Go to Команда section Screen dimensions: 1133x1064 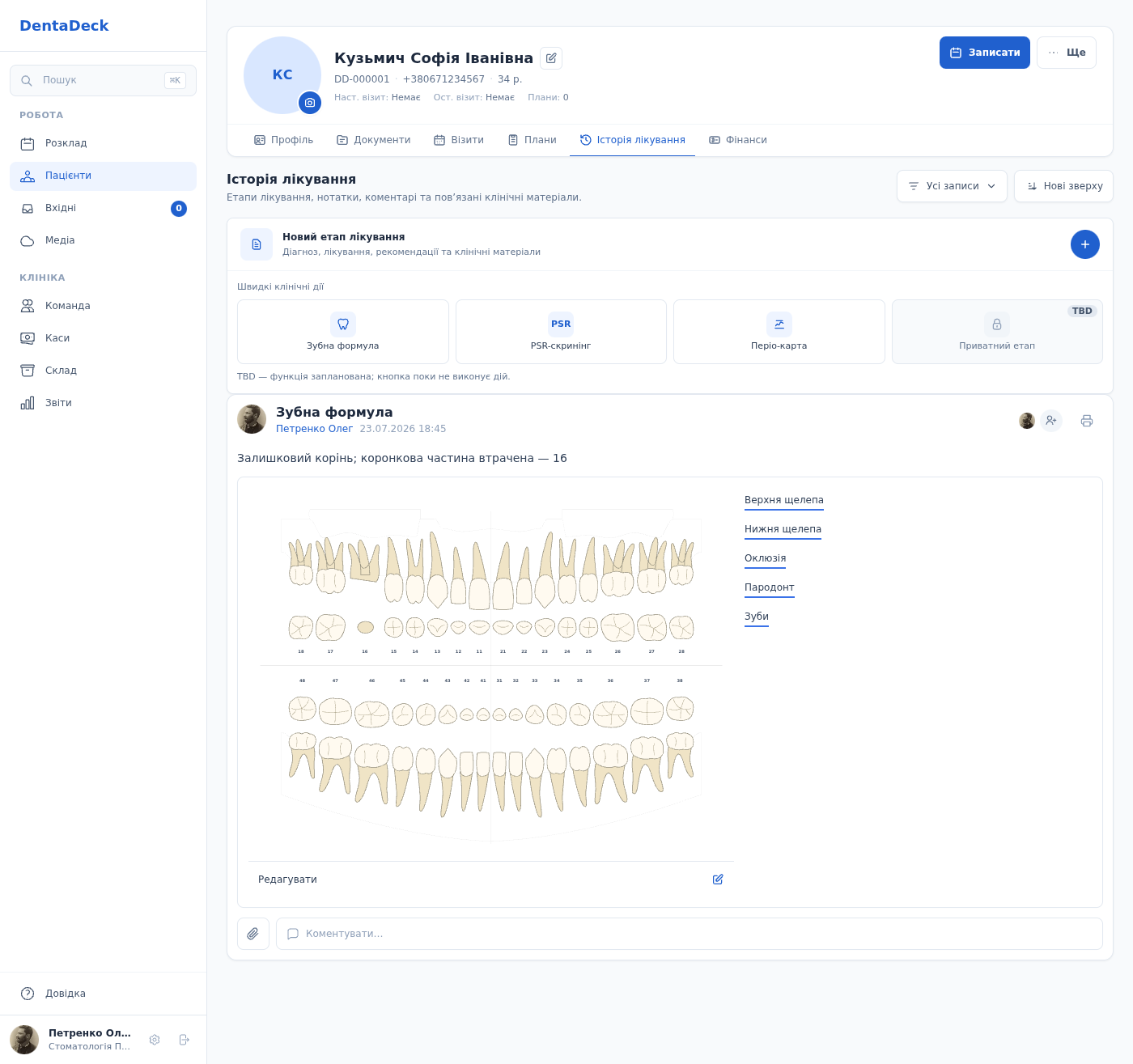[103, 306]
